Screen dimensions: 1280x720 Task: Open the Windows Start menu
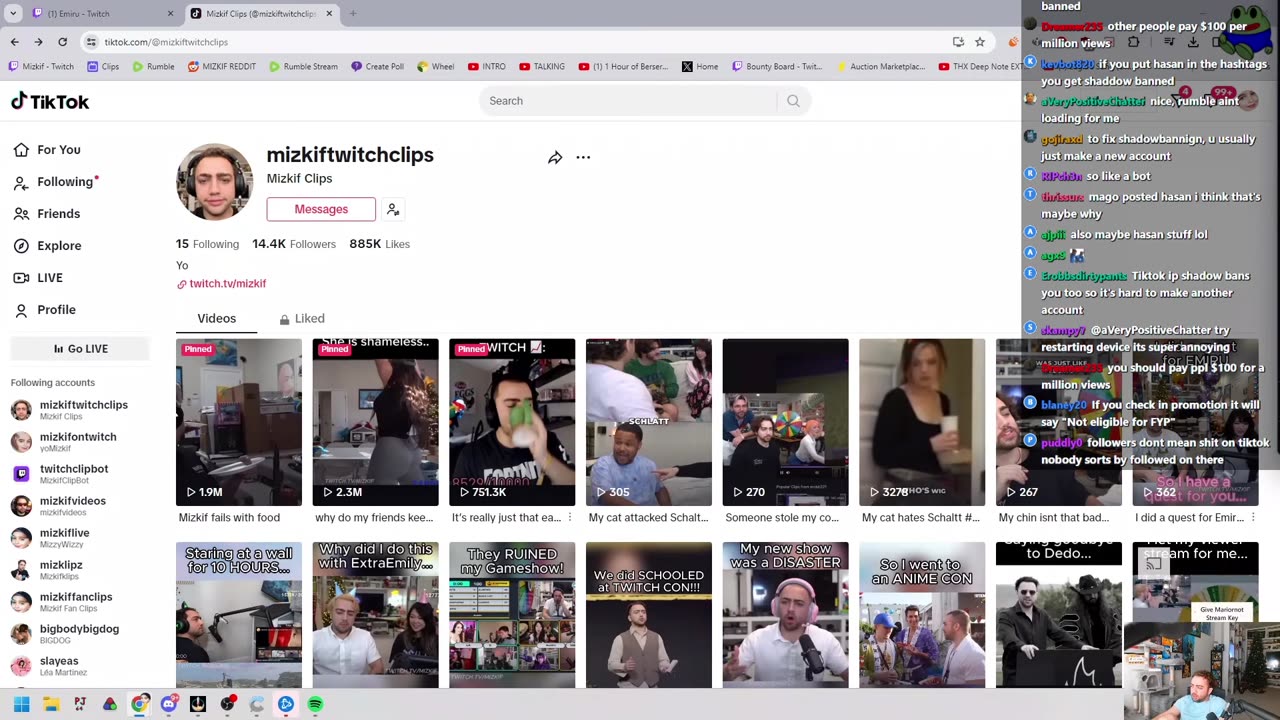[21, 704]
